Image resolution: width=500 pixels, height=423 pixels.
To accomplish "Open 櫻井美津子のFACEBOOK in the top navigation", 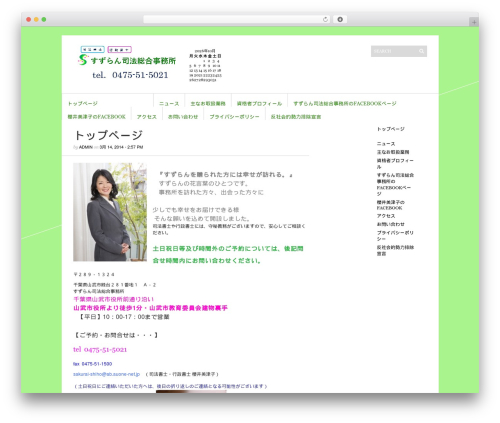I will [96, 117].
